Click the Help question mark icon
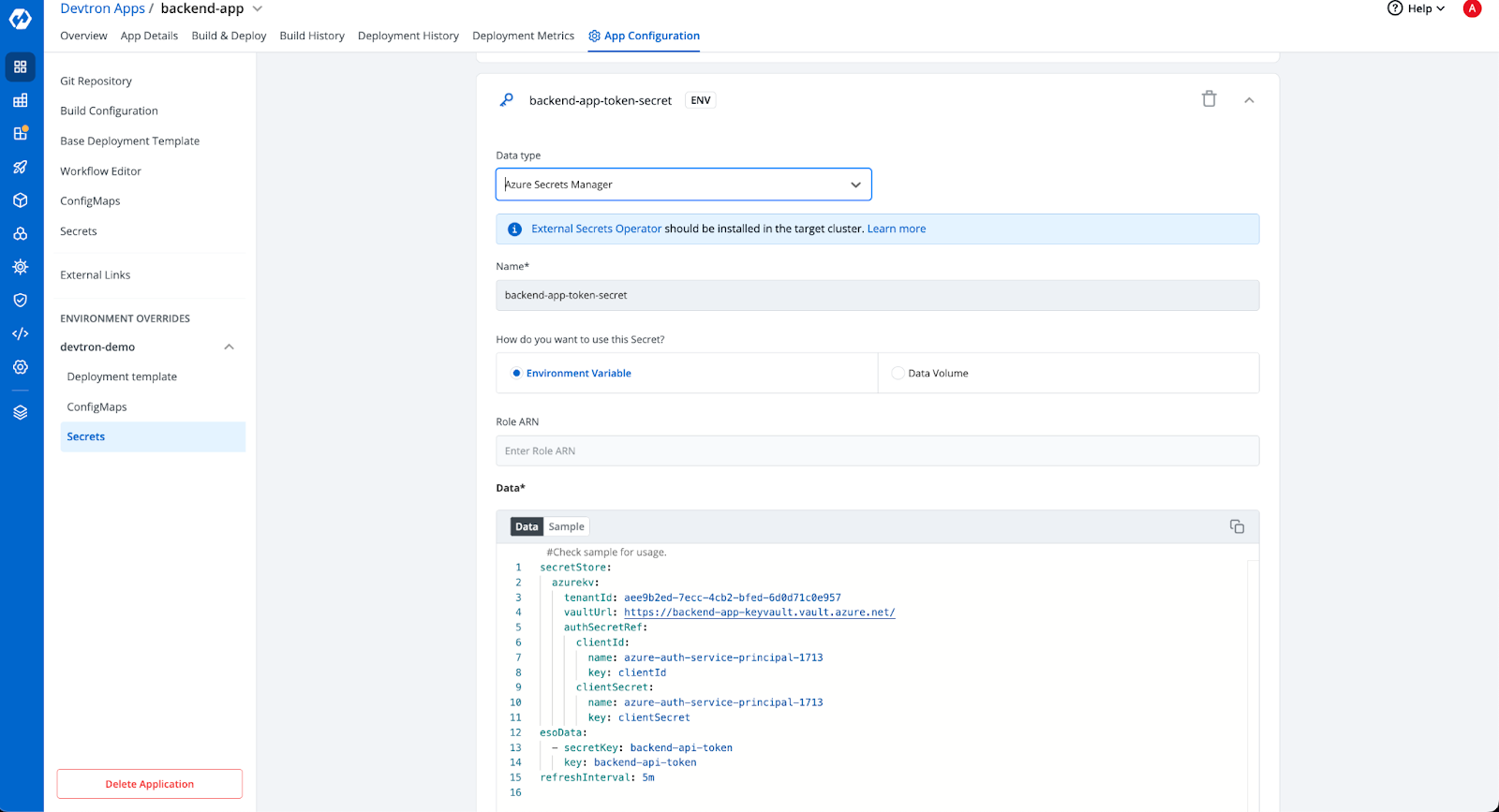The height and width of the screenshot is (812, 1499). [x=1395, y=8]
